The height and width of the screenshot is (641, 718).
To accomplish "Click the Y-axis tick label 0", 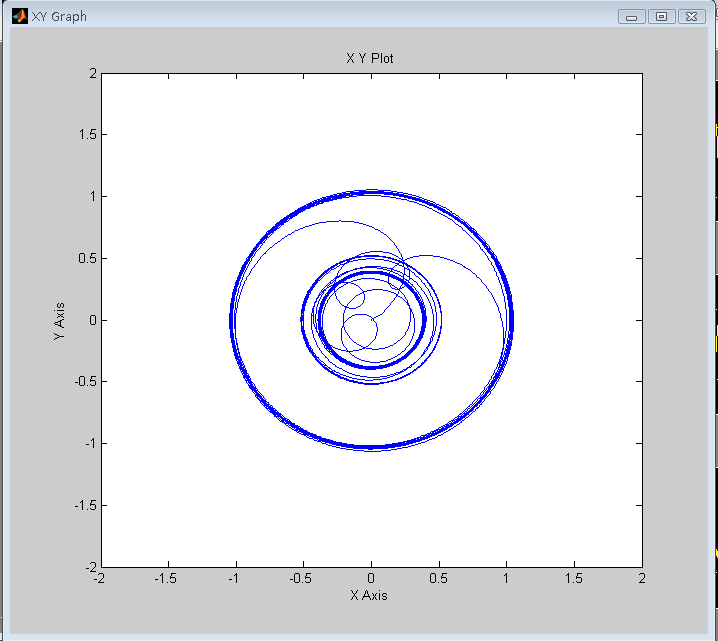I will tap(93, 320).
